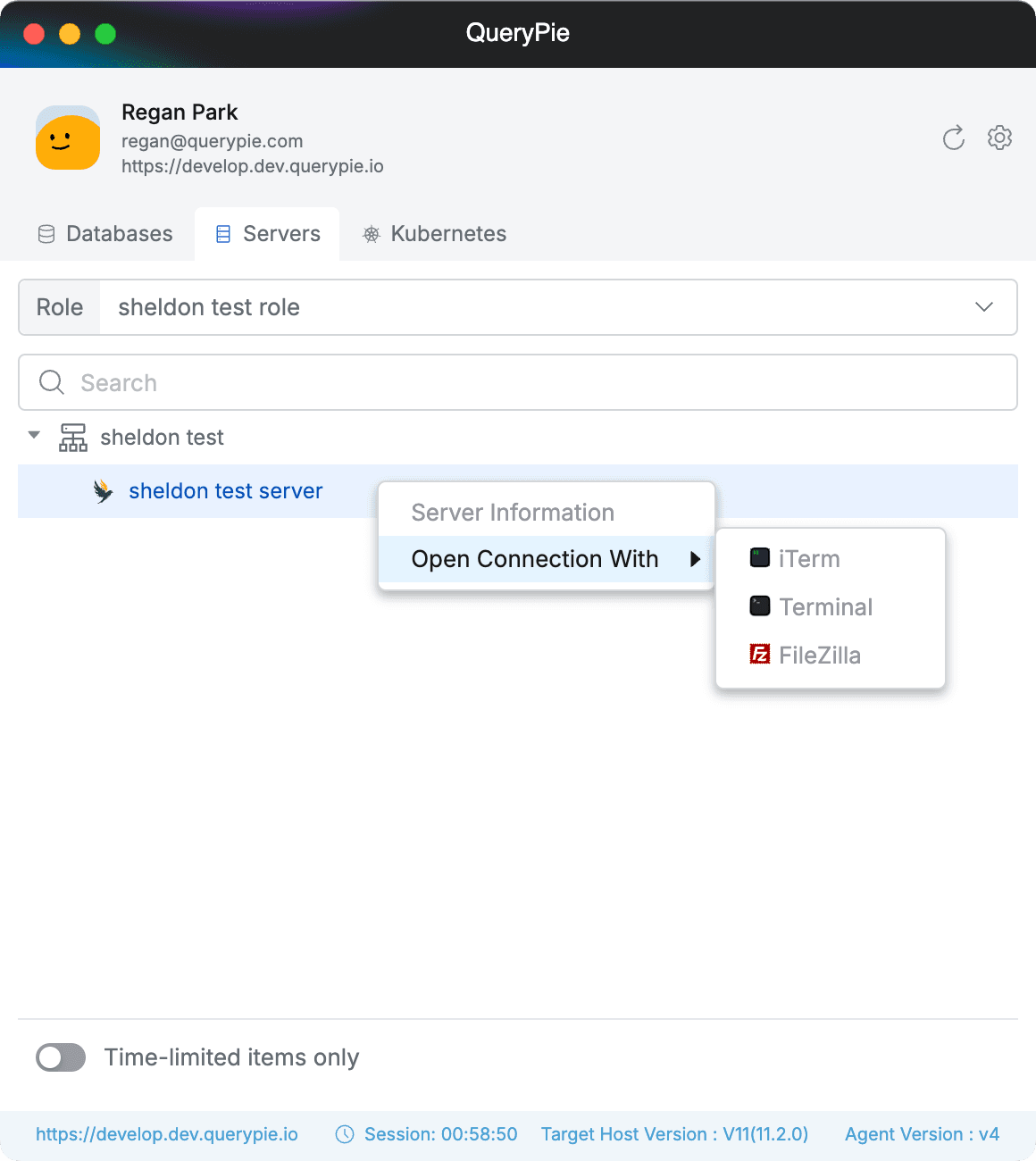The height and width of the screenshot is (1161, 1036).
Task: Open settings via the gear icon
Action: tap(999, 138)
